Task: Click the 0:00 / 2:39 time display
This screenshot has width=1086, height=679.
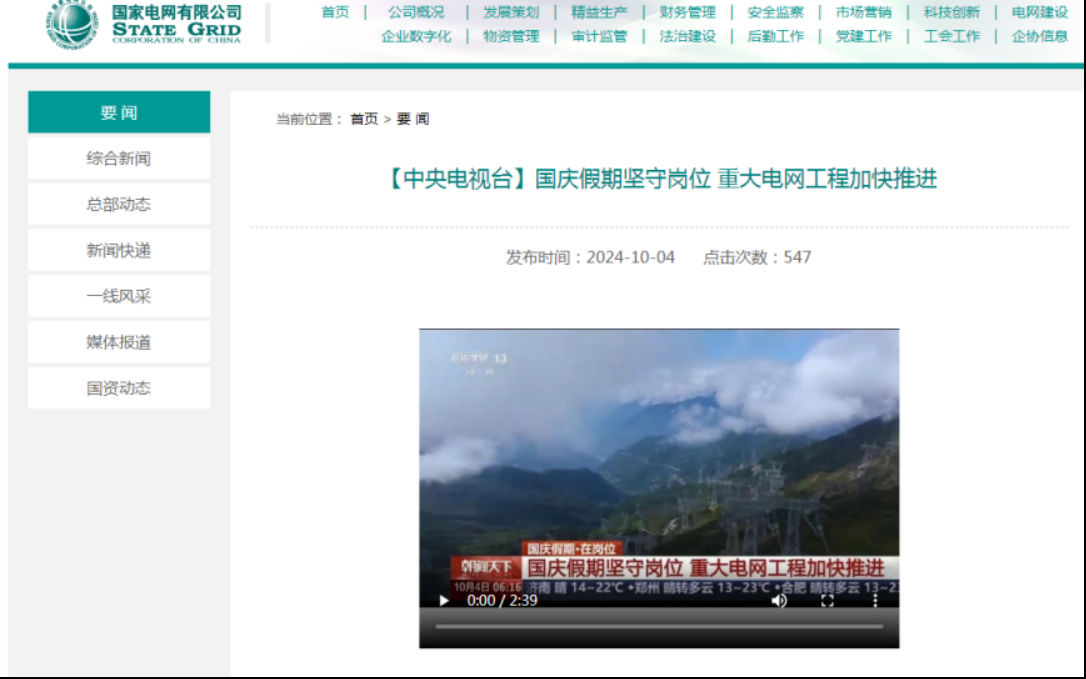Action: (502, 600)
